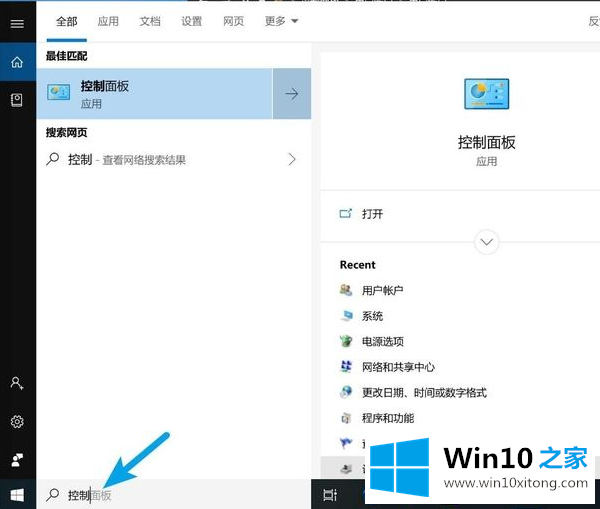Open 网络和共享中心 from Recent
600x509 pixels.
[398, 367]
